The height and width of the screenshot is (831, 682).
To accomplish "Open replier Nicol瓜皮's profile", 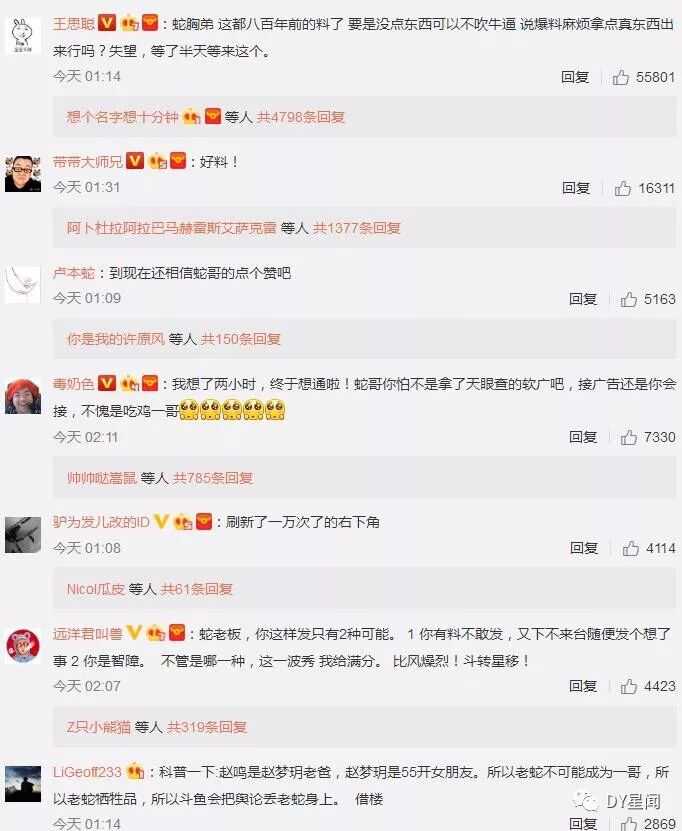I will click(96, 589).
